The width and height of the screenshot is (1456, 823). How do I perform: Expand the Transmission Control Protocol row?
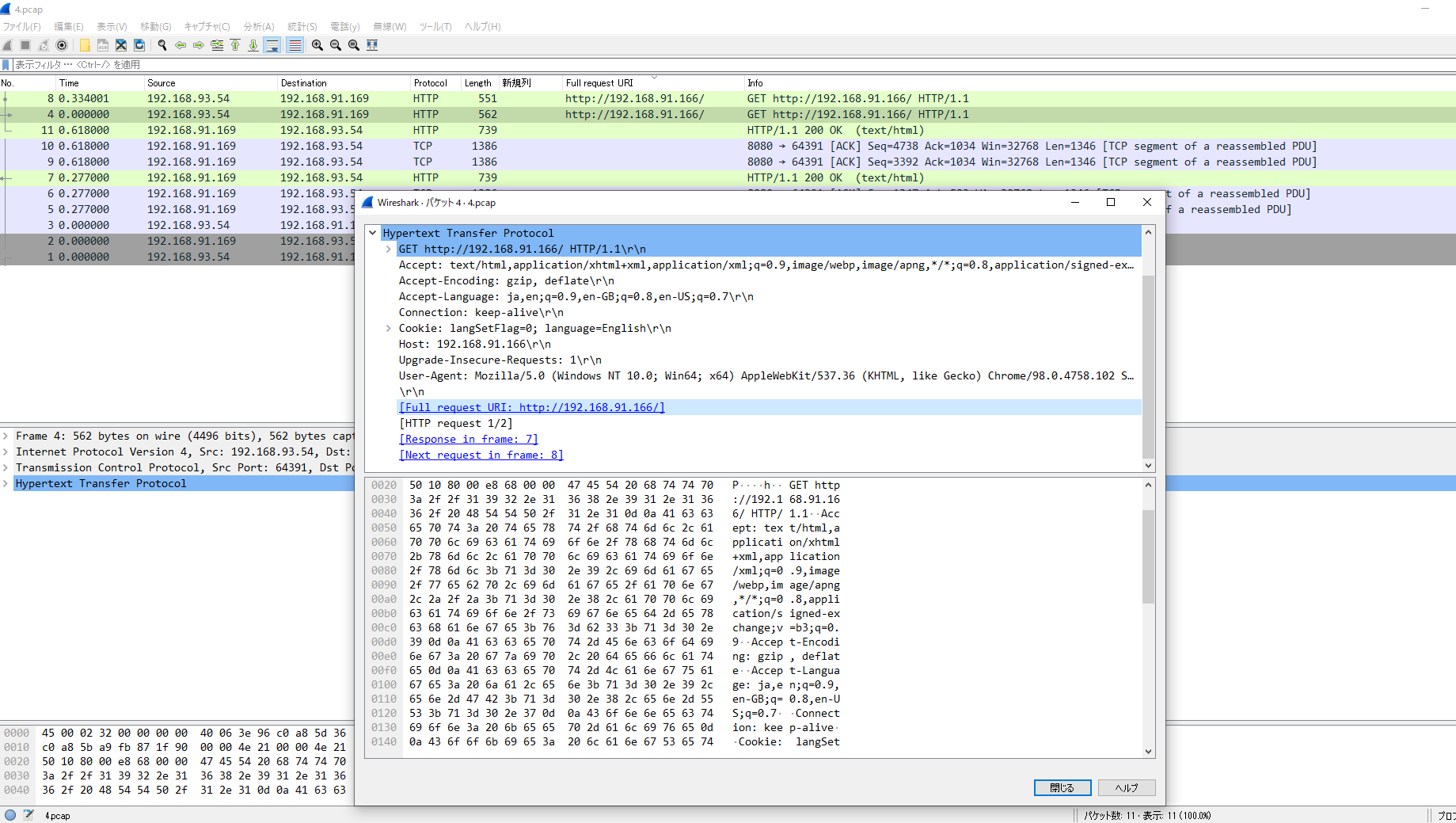point(6,467)
